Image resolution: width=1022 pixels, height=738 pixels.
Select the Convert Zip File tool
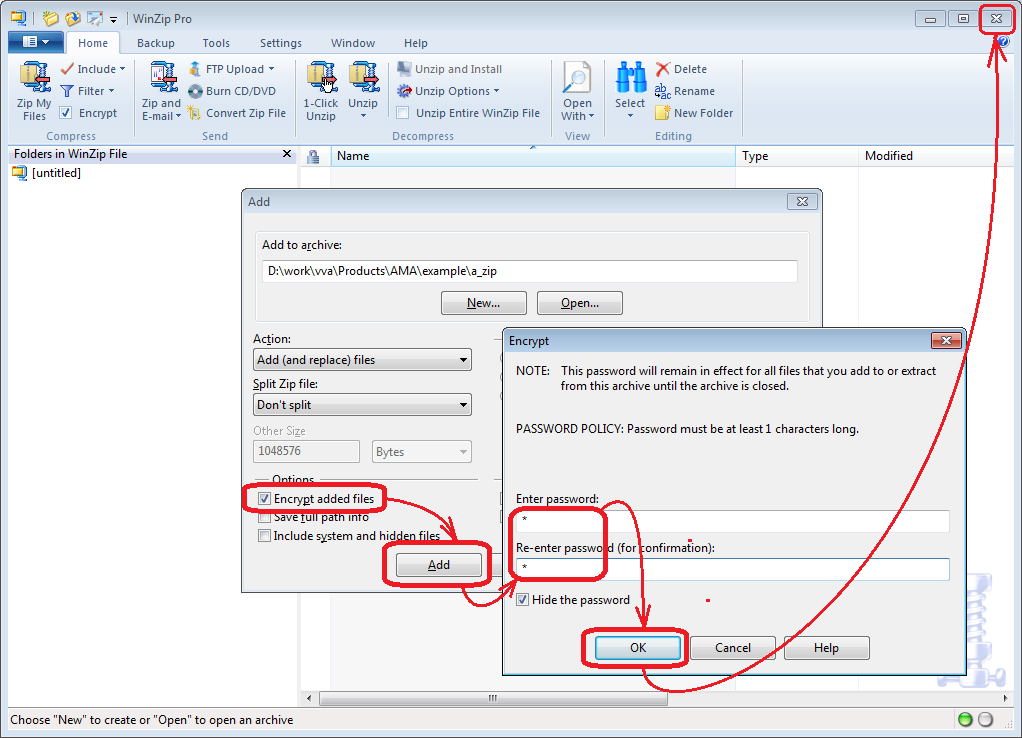196,113
